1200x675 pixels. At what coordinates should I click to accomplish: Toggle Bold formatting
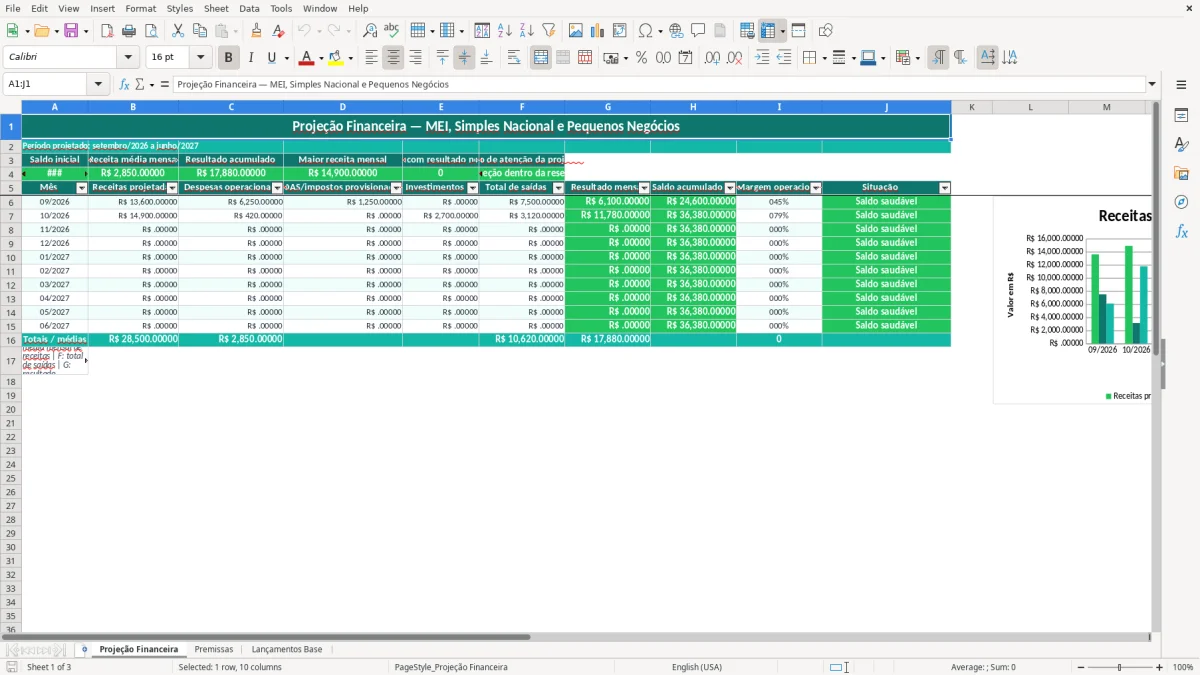(229, 58)
